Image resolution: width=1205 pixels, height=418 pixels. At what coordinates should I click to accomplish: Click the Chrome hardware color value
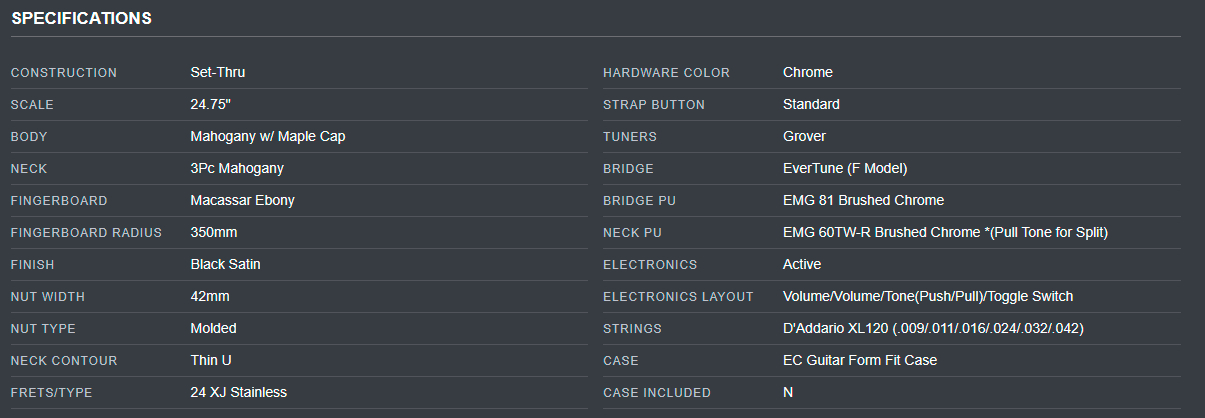pos(807,72)
